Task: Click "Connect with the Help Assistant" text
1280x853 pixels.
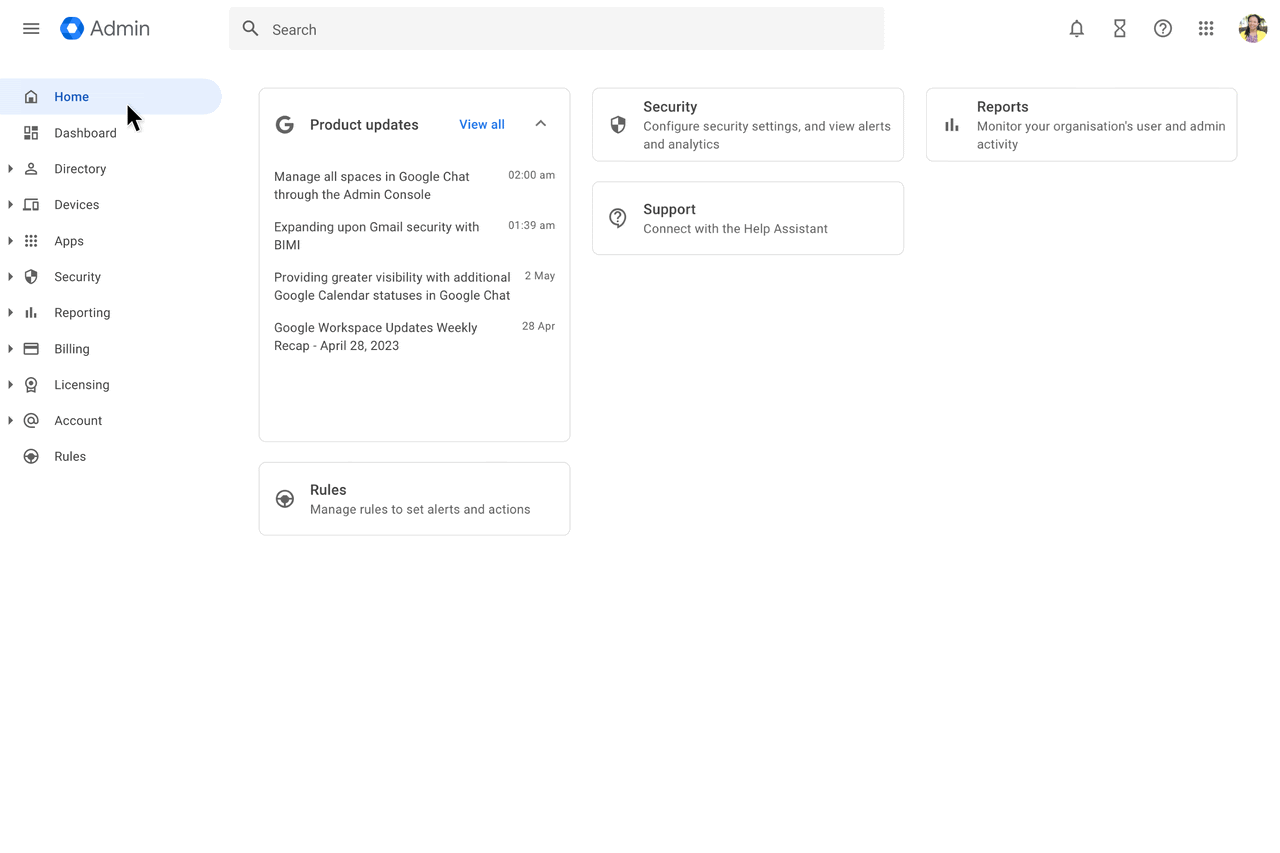Action: (735, 229)
